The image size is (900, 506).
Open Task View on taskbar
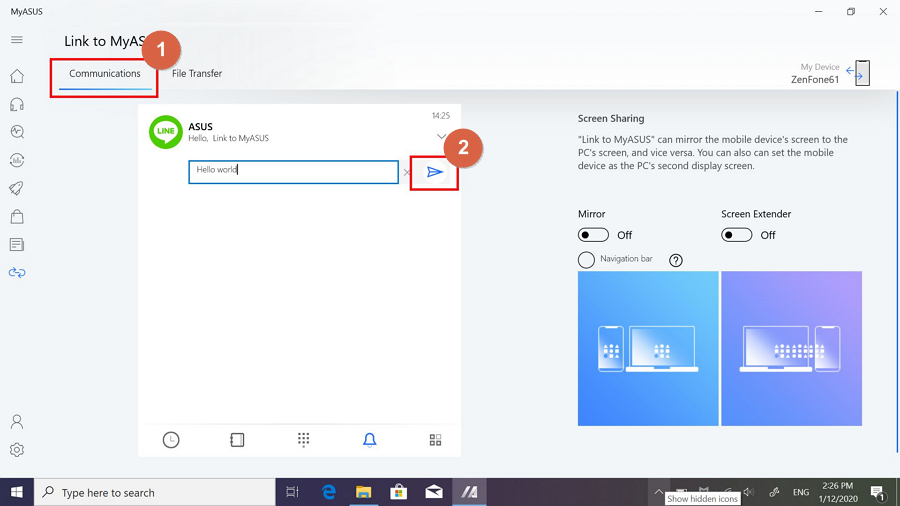click(293, 492)
